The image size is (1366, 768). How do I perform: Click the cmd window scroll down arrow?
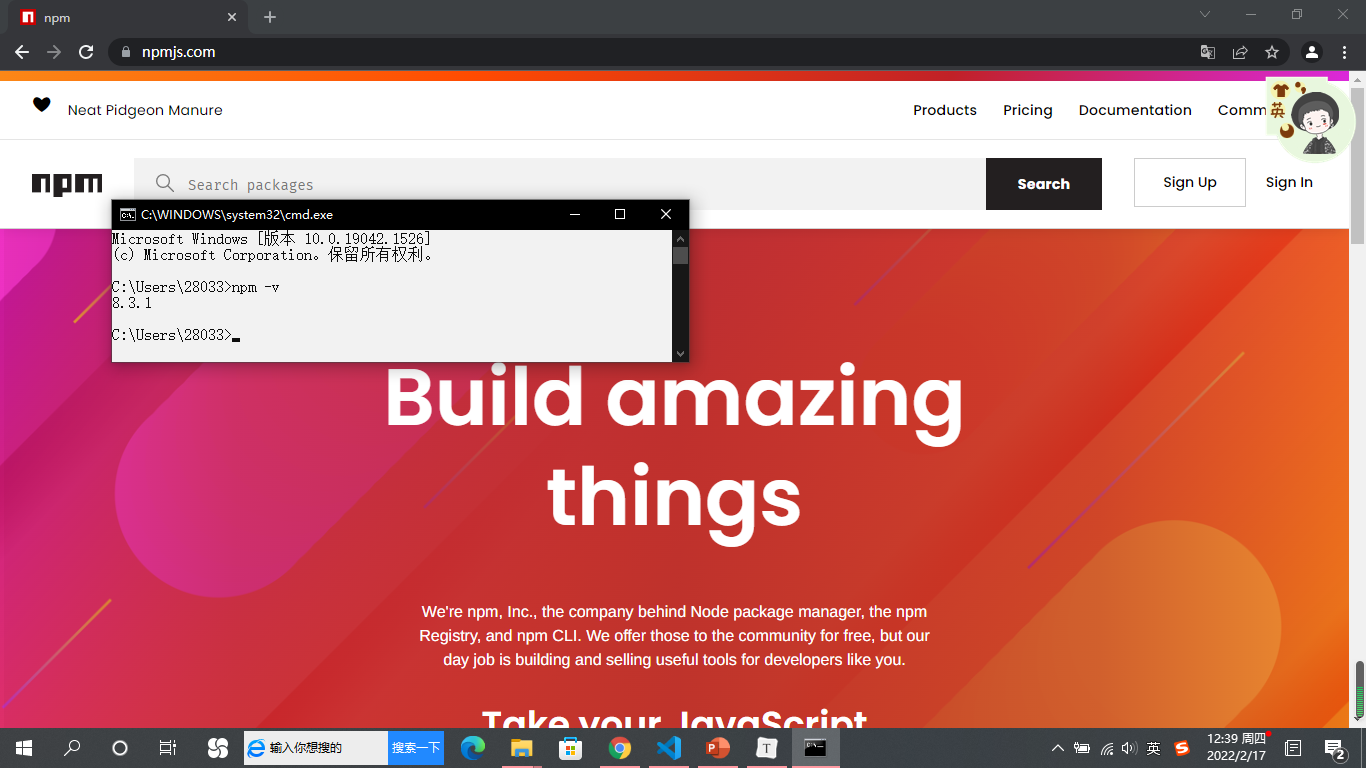pyautogui.click(x=680, y=353)
